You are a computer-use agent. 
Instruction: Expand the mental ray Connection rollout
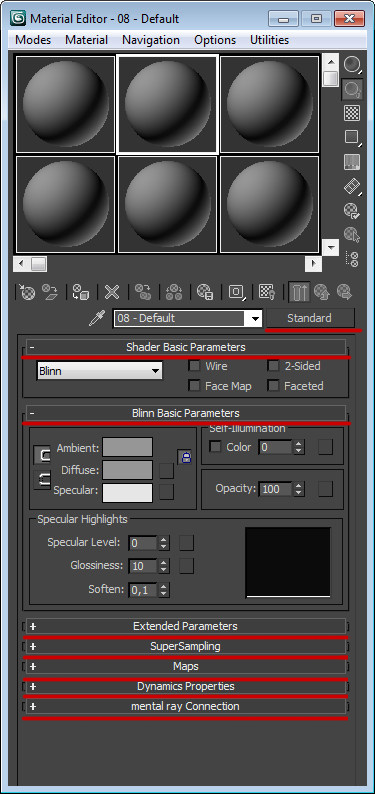click(185, 706)
